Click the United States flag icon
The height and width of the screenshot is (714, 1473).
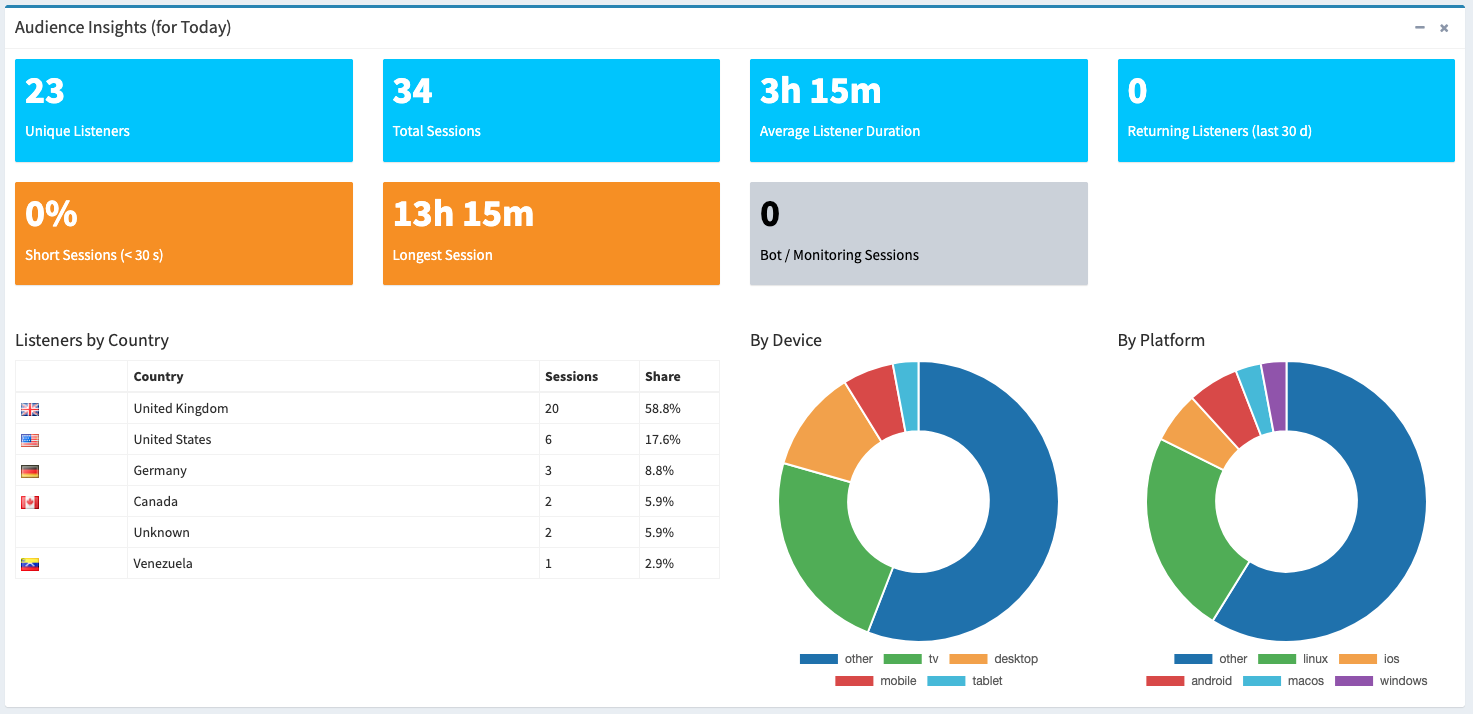pyautogui.click(x=30, y=440)
